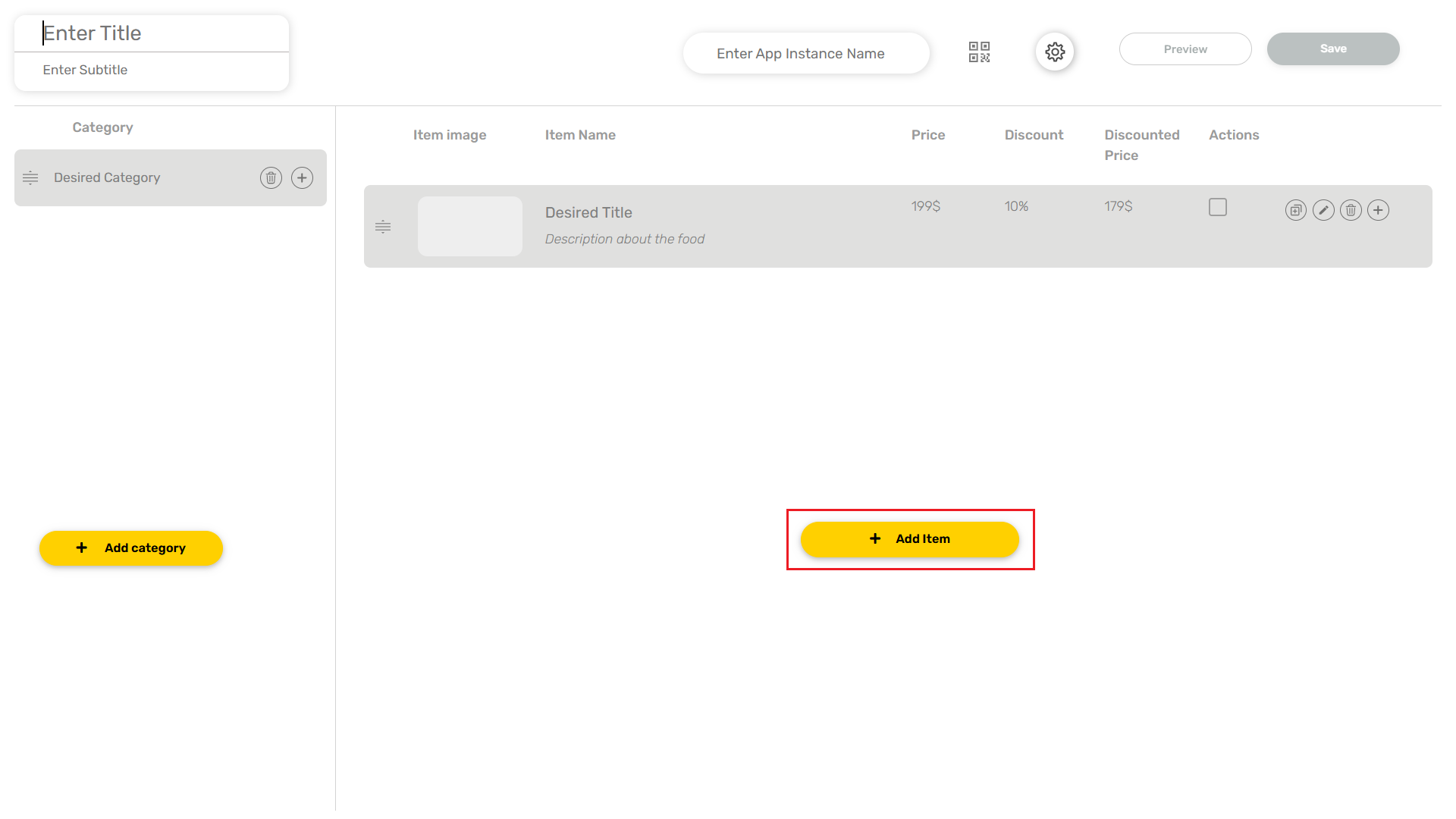This screenshot has width=1456, height=819.
Task: Grab the drag handle of Desired Category
Action: click(30, 177)
